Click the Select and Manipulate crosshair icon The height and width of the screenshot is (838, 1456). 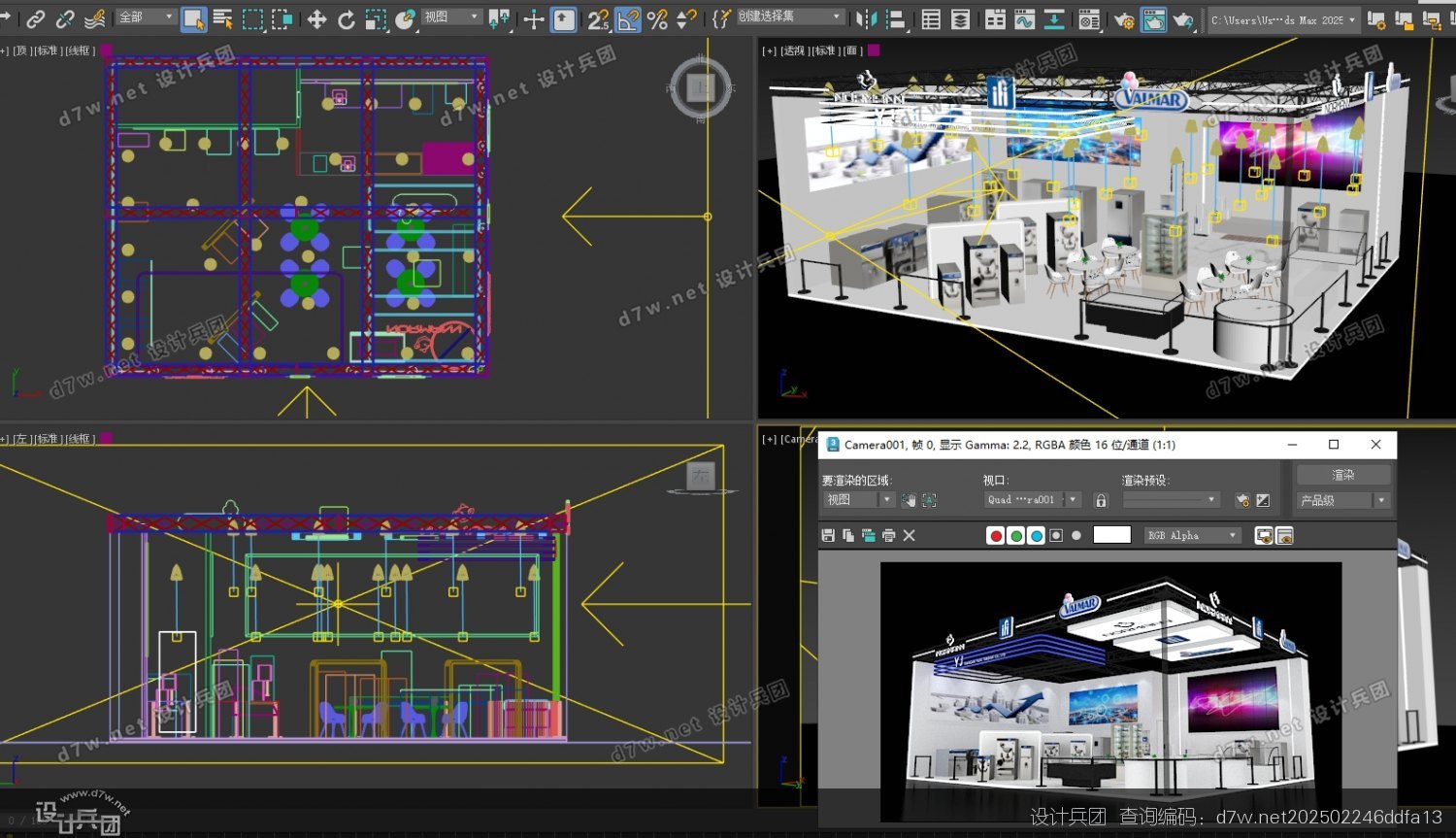[534, 18]
